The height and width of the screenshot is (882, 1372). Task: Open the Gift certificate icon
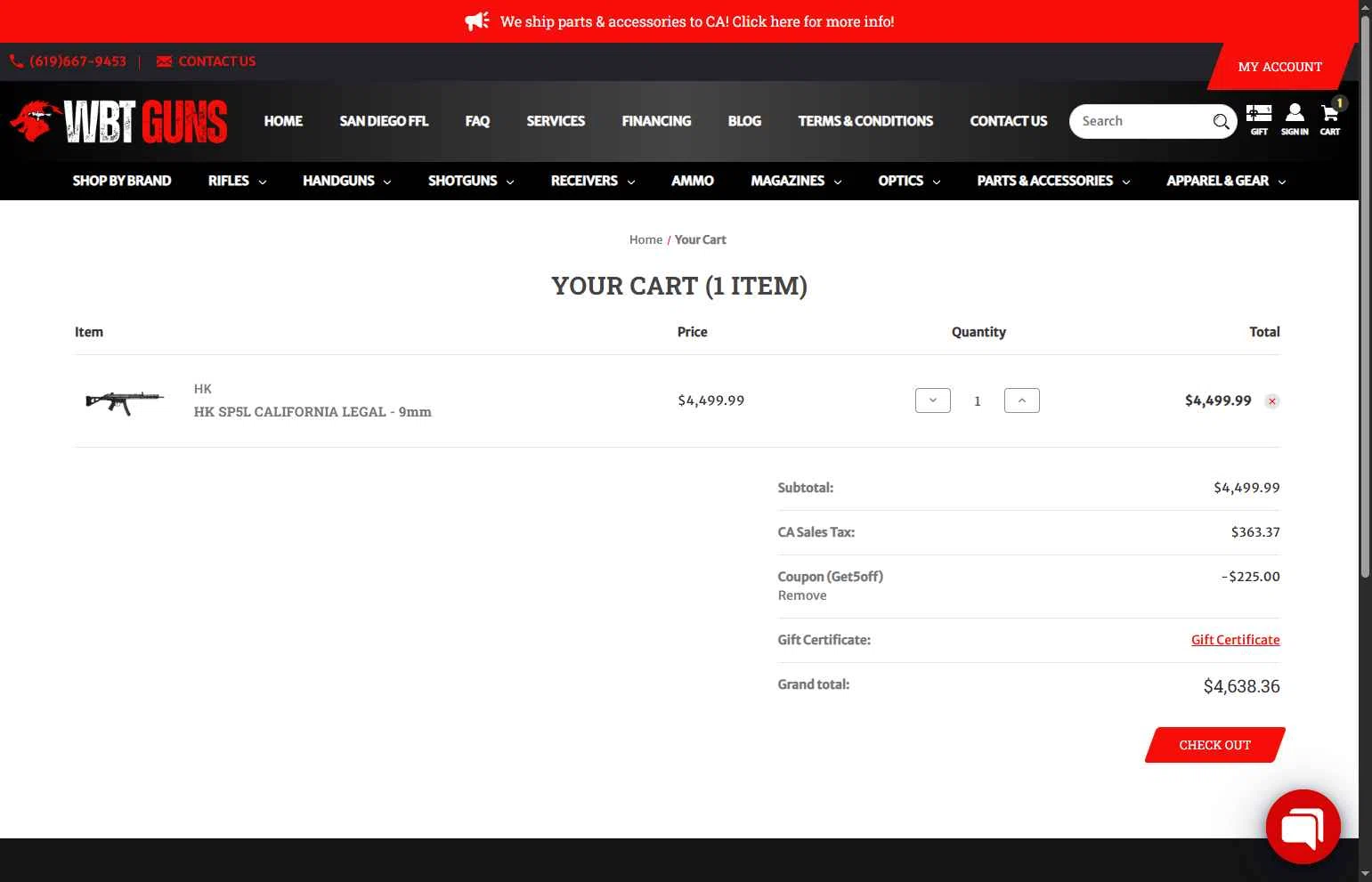pyautogui.click(x=1259, y=120)
